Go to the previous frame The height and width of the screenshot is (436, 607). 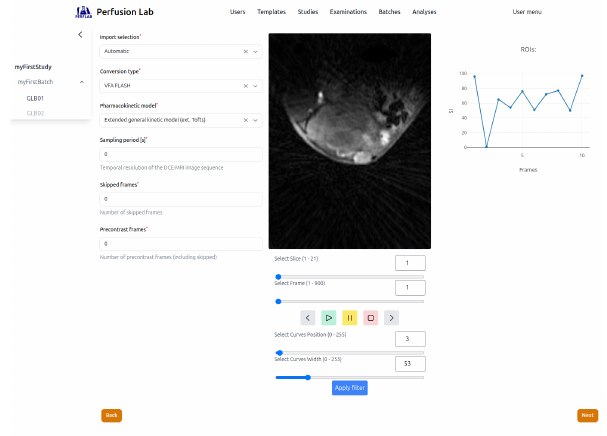click(x=308, y=318)
